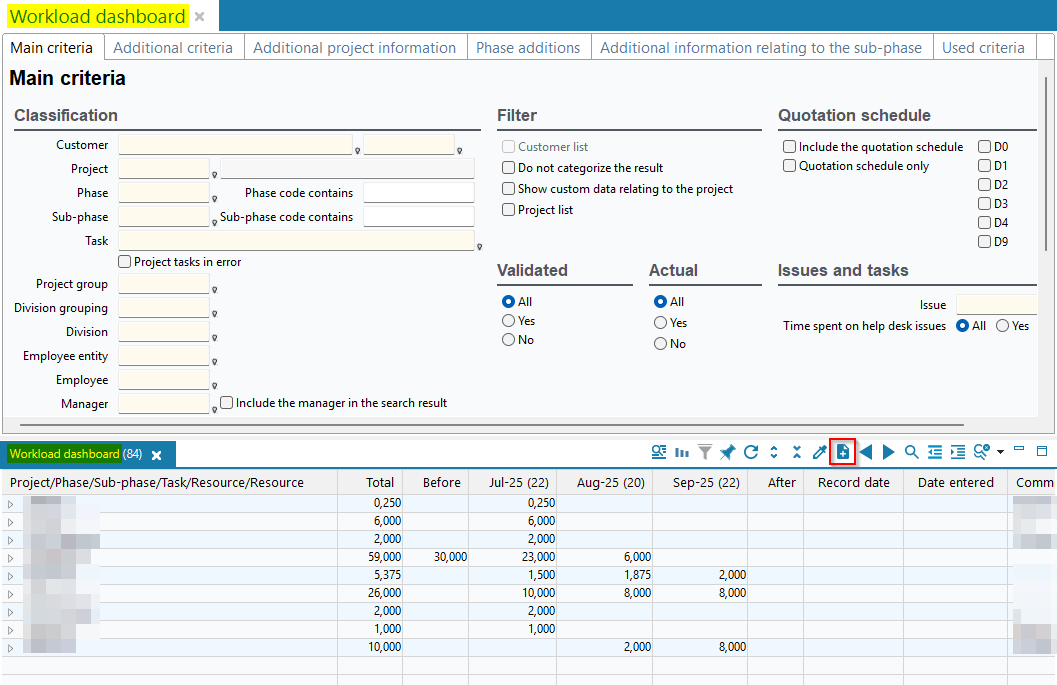
Task: Check 'Include the quotation schedule' option
Action: click(x=790, y=147)
